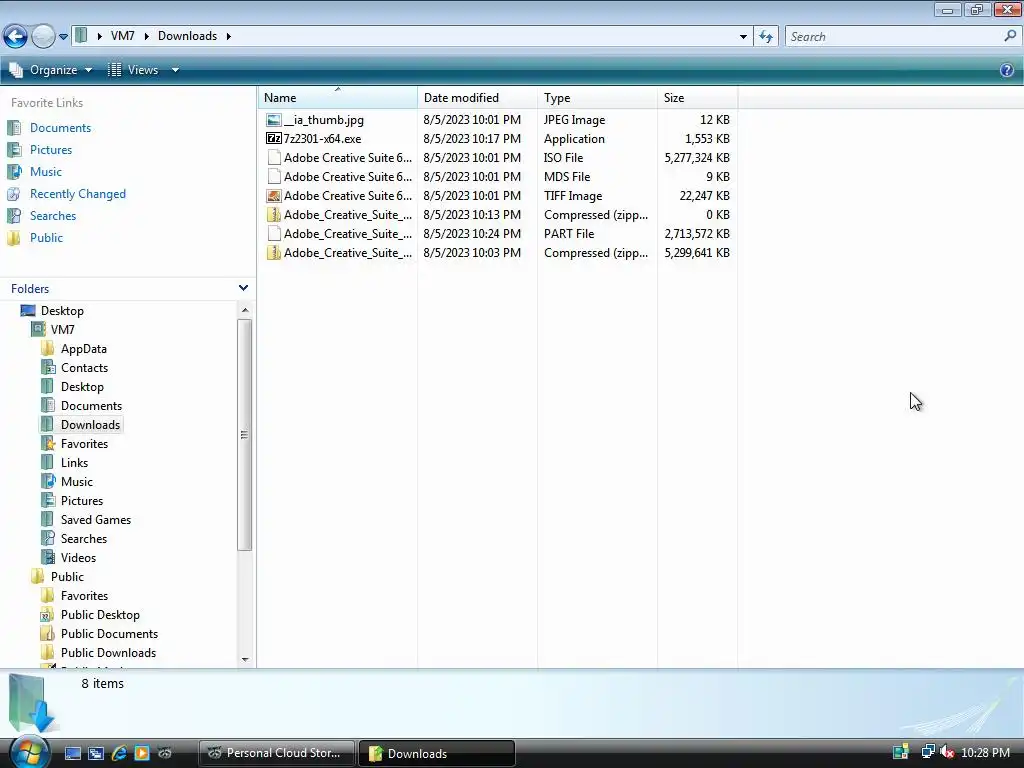Click the Help question mark icon
Viewport: 1024px width, 768px height.
(1006, 70)
